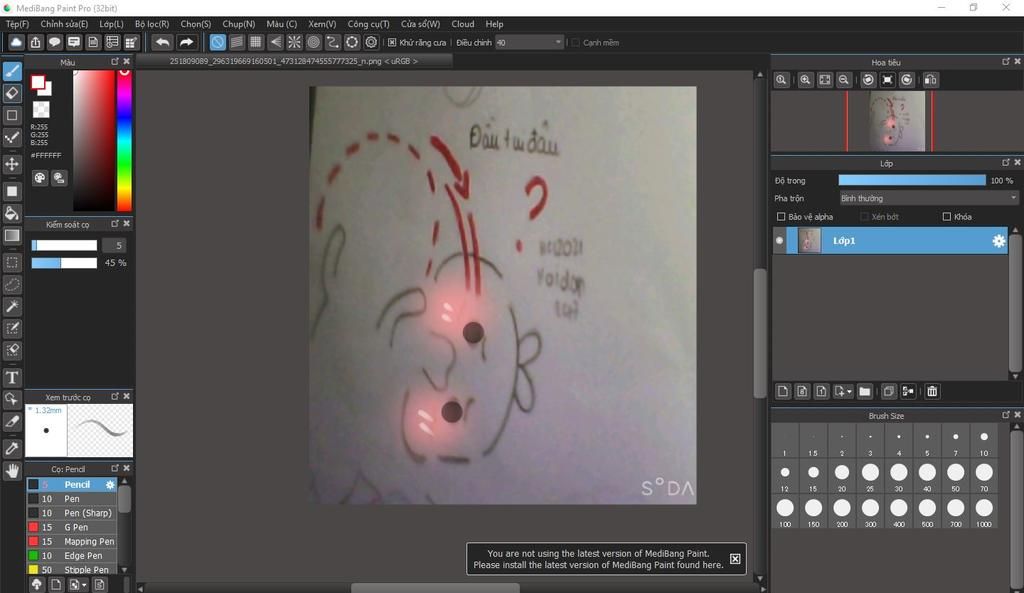1024x593 pixels.
Task: Undock the Màu color panel
Action: [115, 61]
